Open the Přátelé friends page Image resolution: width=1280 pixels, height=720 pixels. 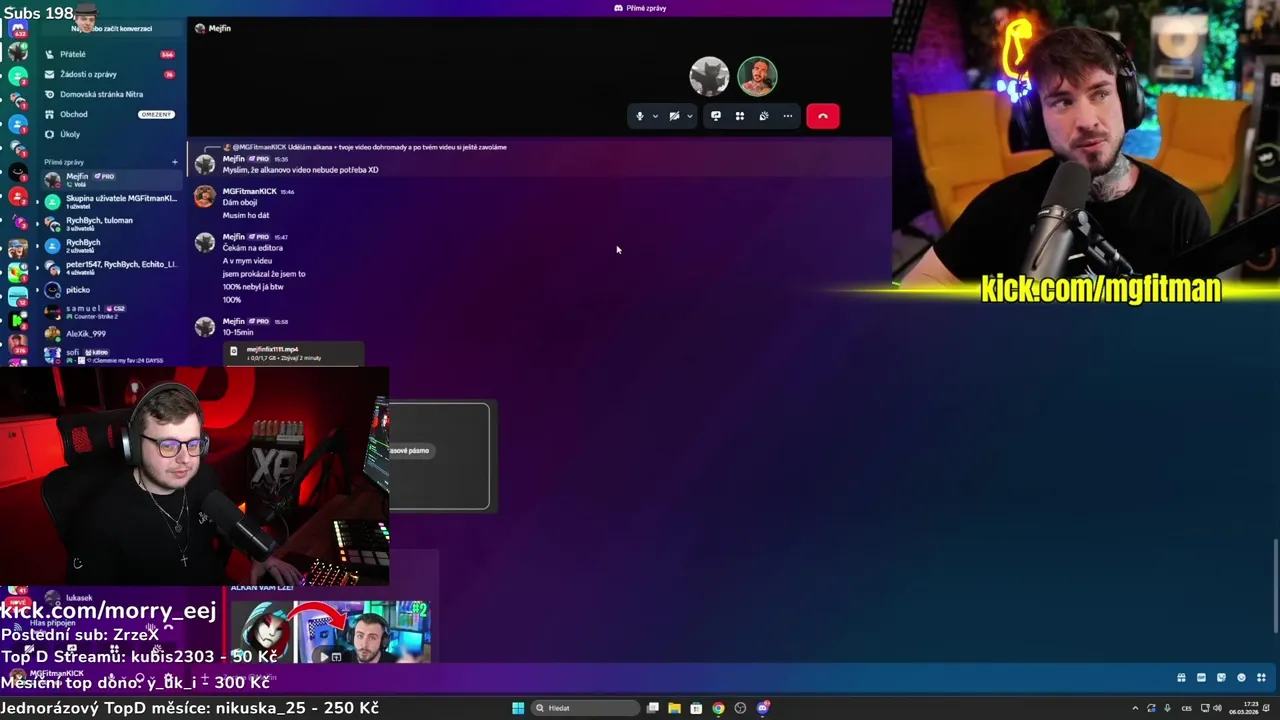pos(110,54)
